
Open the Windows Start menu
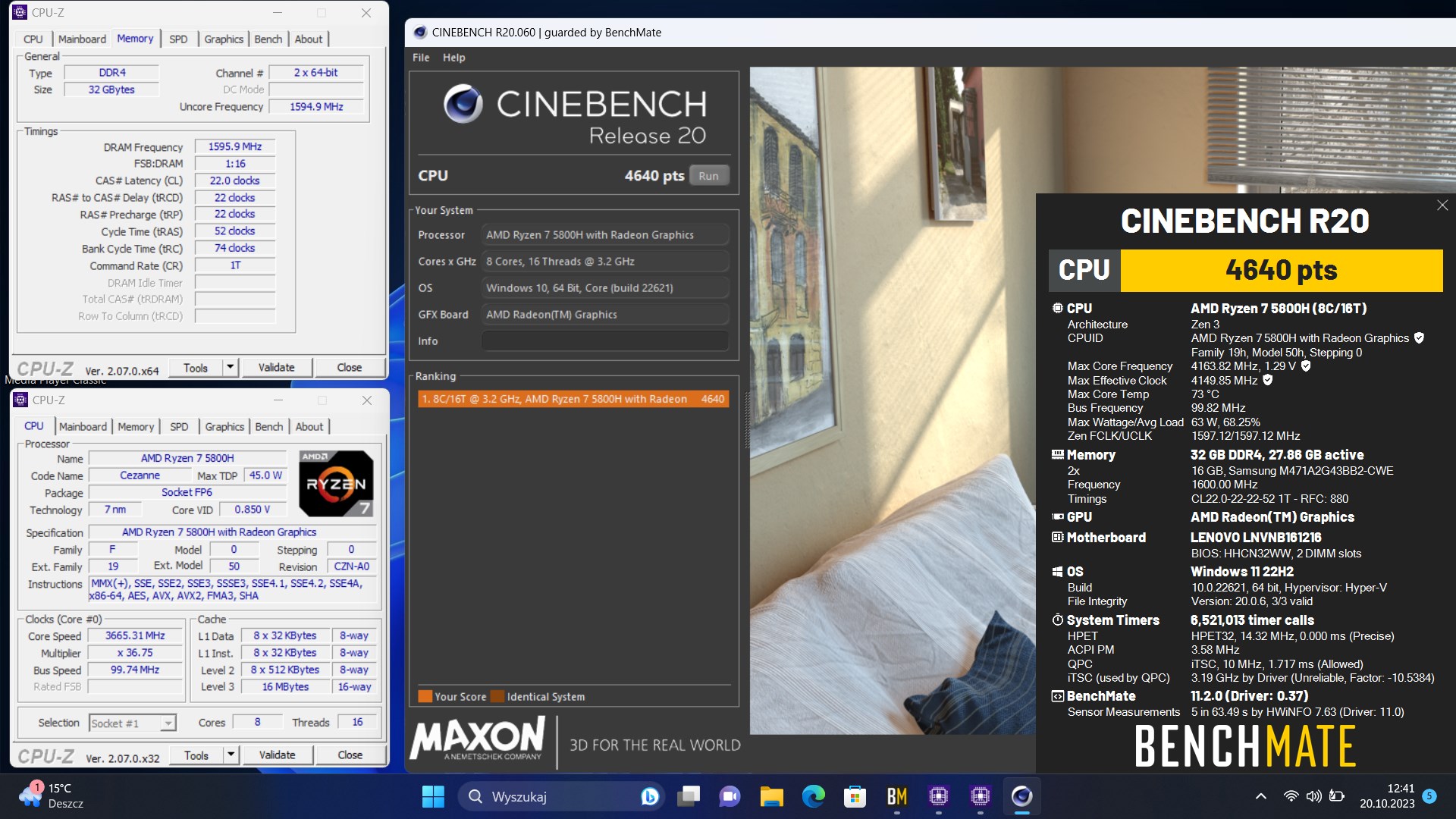click(433, 796)
